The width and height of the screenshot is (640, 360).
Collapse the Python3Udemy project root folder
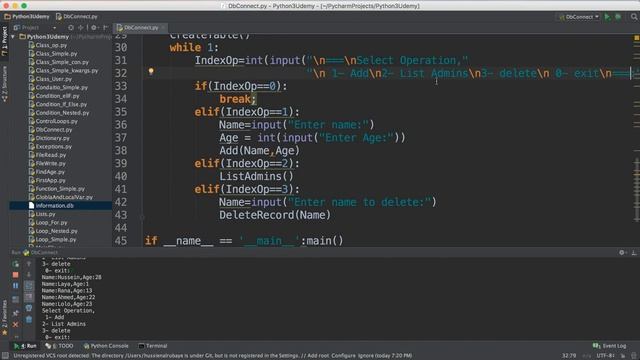[13, 37]
